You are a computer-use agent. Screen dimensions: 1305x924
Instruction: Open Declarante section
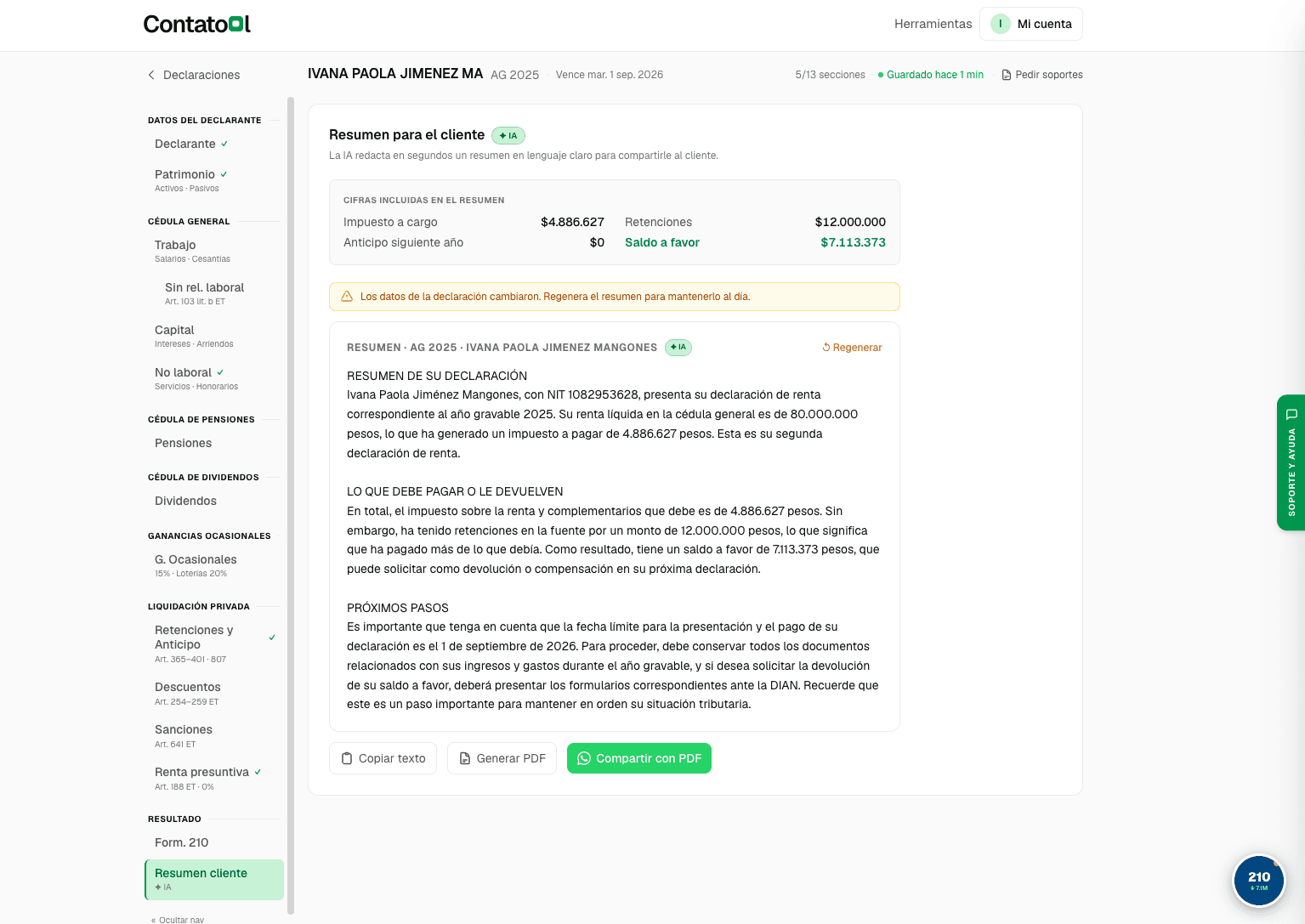pyautogui.click(x=185, y=144)
